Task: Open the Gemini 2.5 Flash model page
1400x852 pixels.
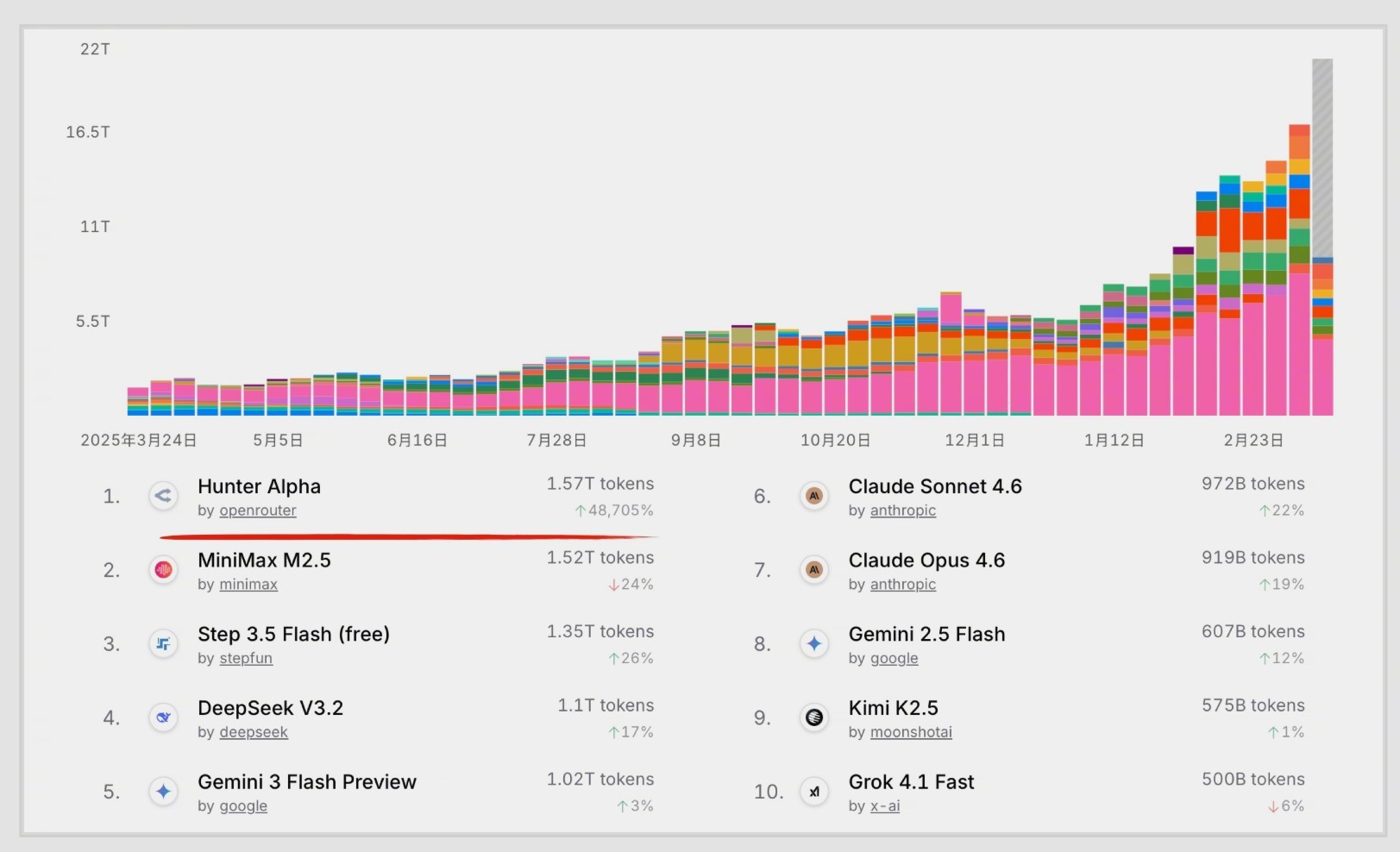Action: pos(926,635)
